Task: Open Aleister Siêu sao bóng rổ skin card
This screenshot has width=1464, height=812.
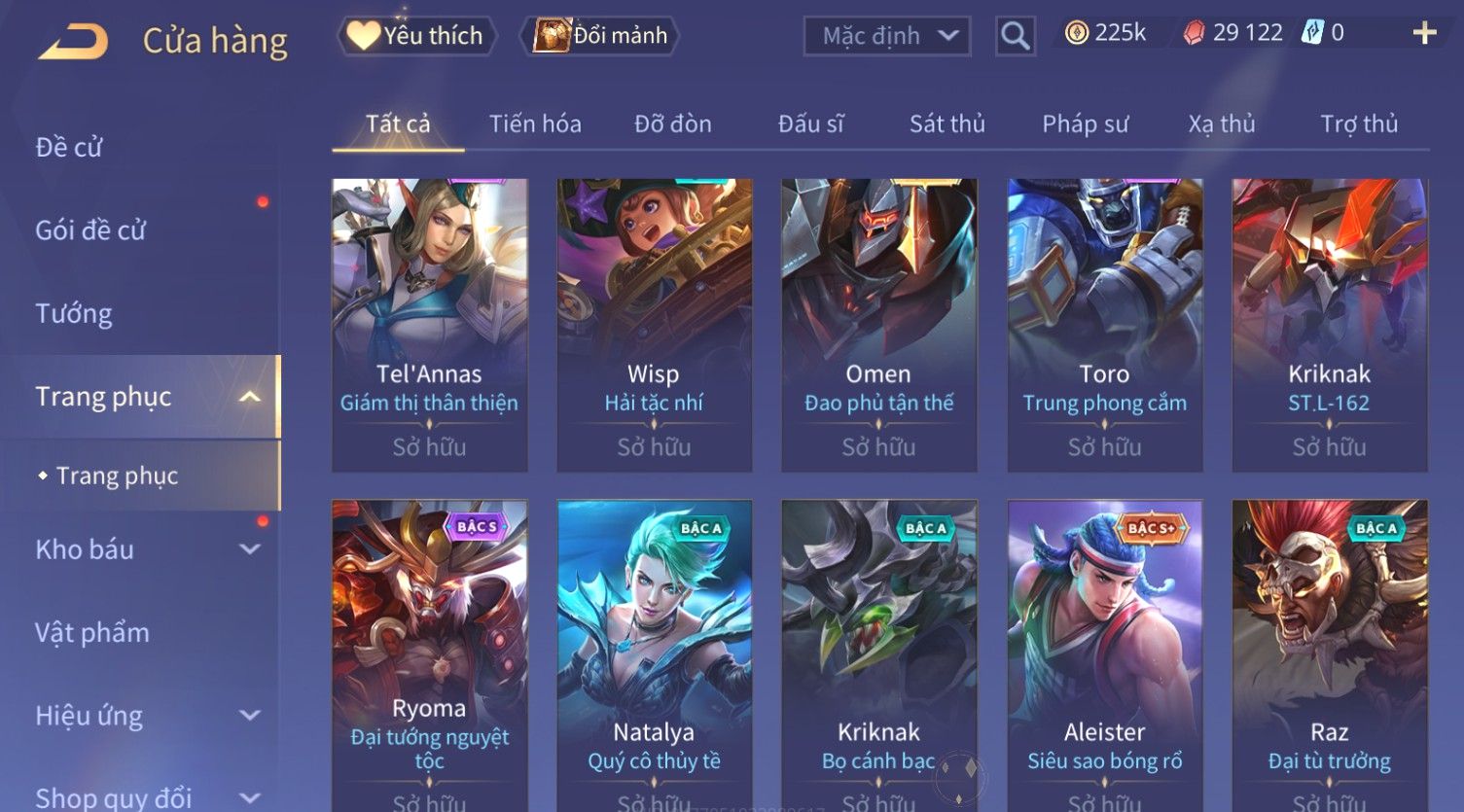Action: [1105, 655]
